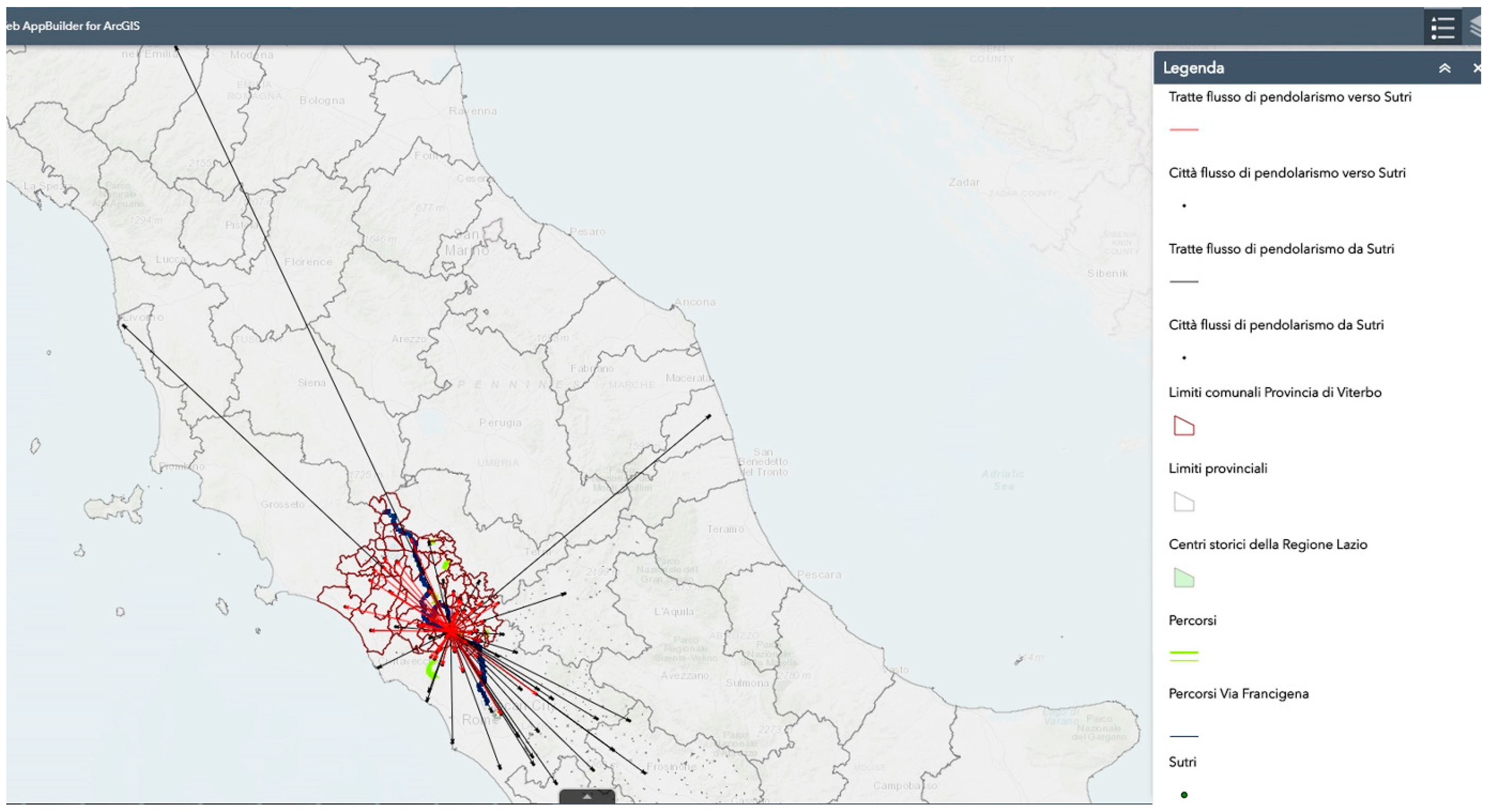Click the Zadar label on the map

pyautogui.click(x=964, y=182)
